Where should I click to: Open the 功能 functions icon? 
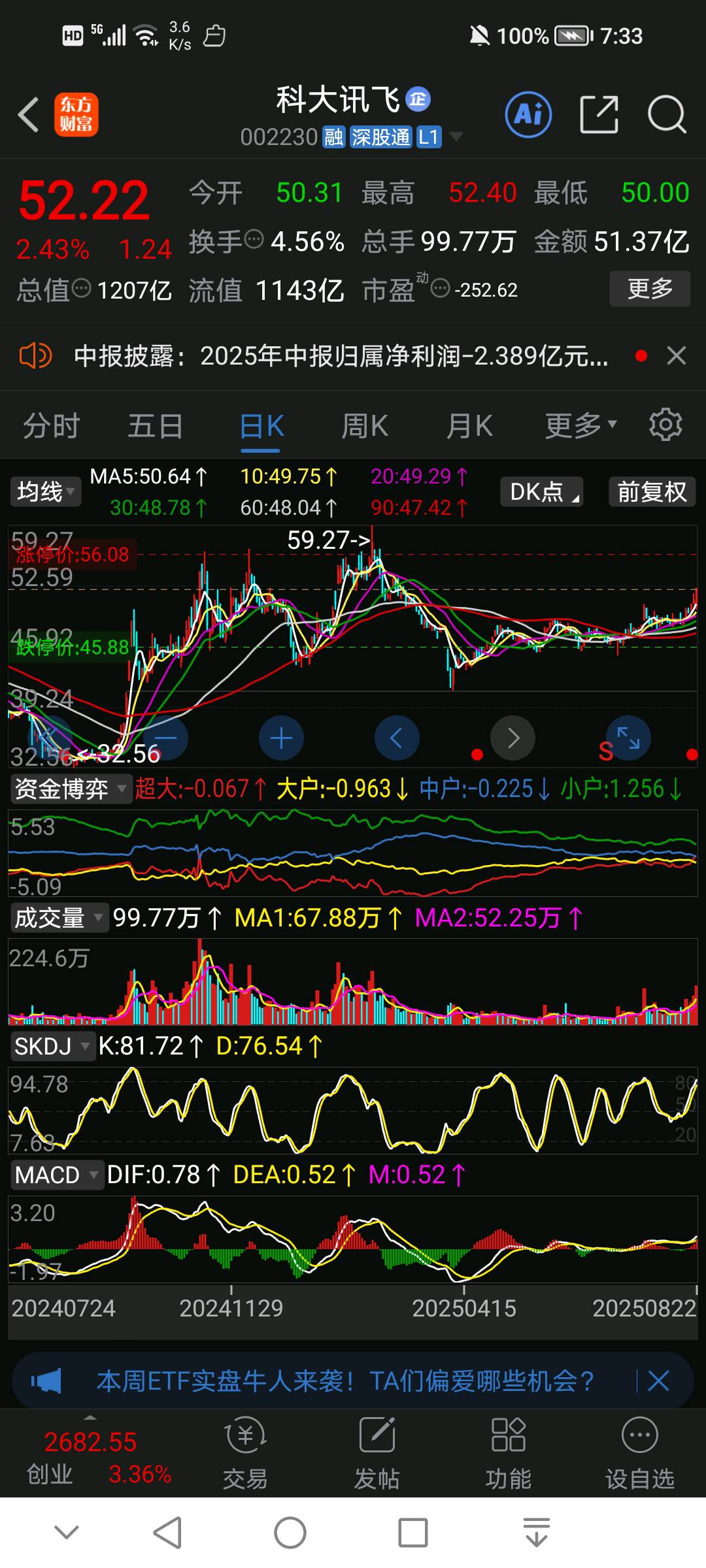point(508,1453)
